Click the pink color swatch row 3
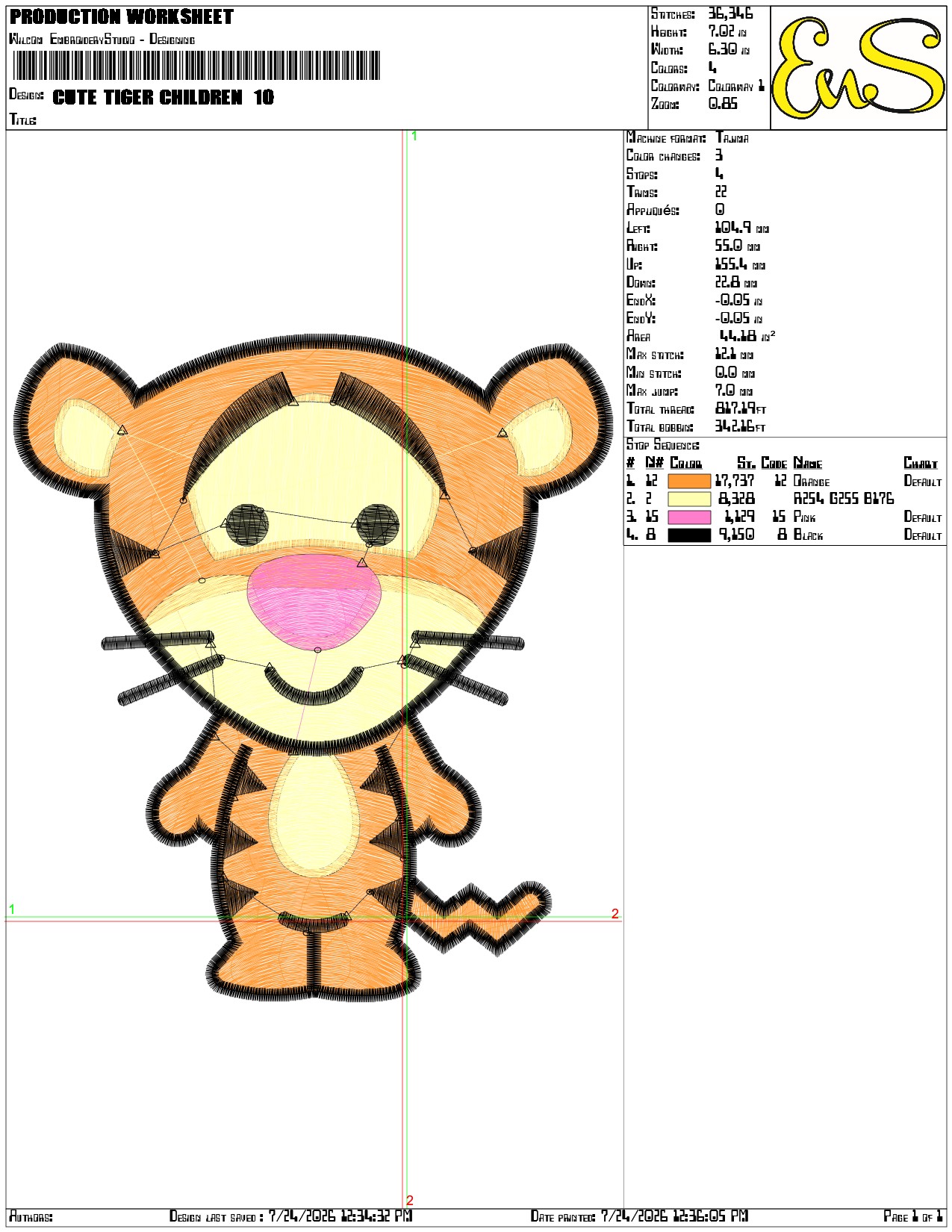952x1232 pixels. point(688,517)
